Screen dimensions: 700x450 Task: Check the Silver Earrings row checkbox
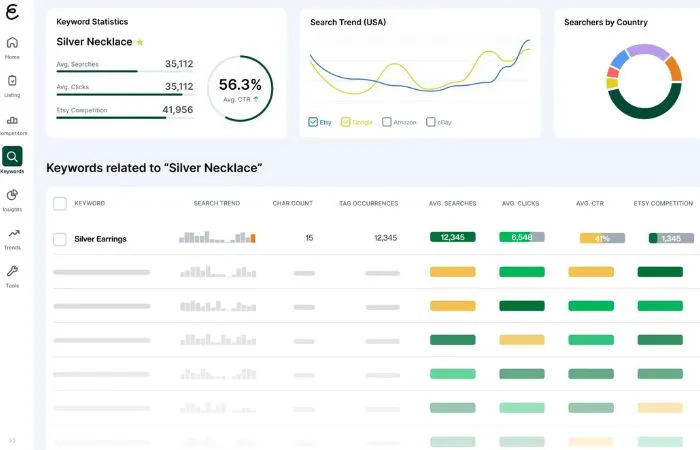(60, 239)
